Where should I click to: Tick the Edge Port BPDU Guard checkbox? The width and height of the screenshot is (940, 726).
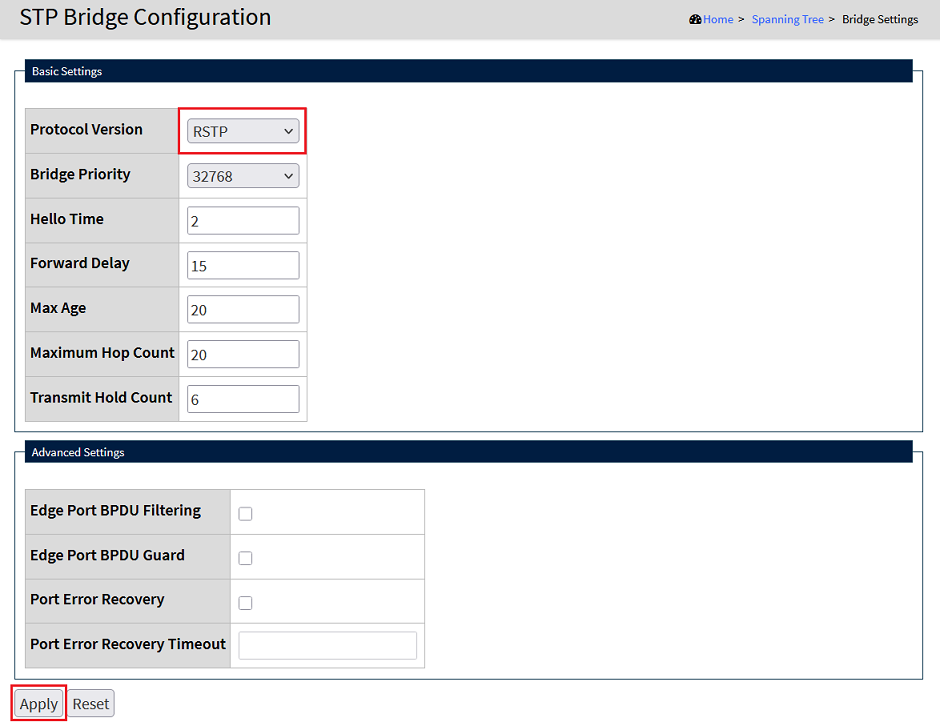(x=245, y=558)
